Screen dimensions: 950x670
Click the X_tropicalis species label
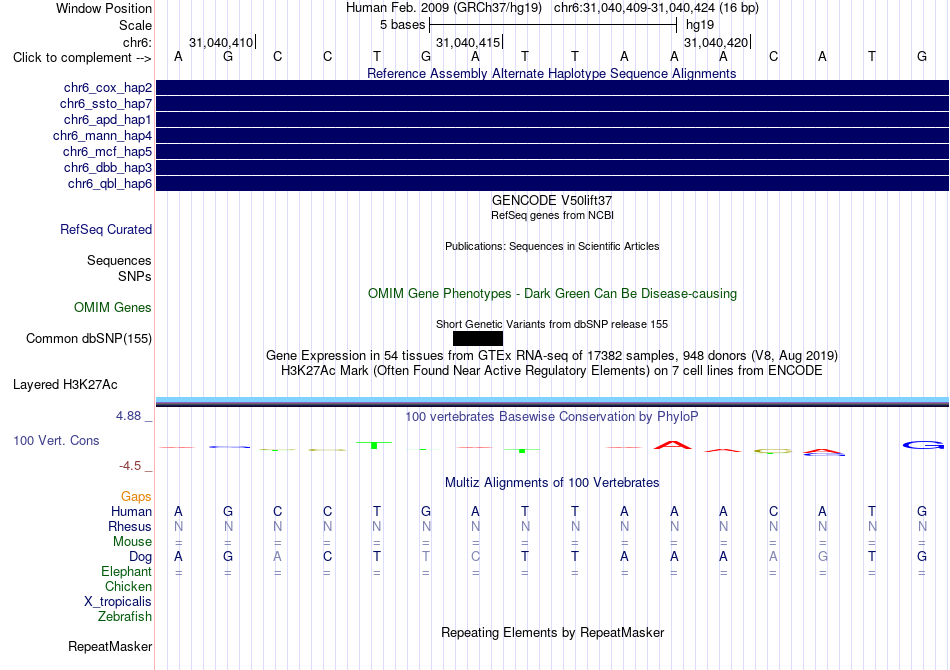(118, 602)
